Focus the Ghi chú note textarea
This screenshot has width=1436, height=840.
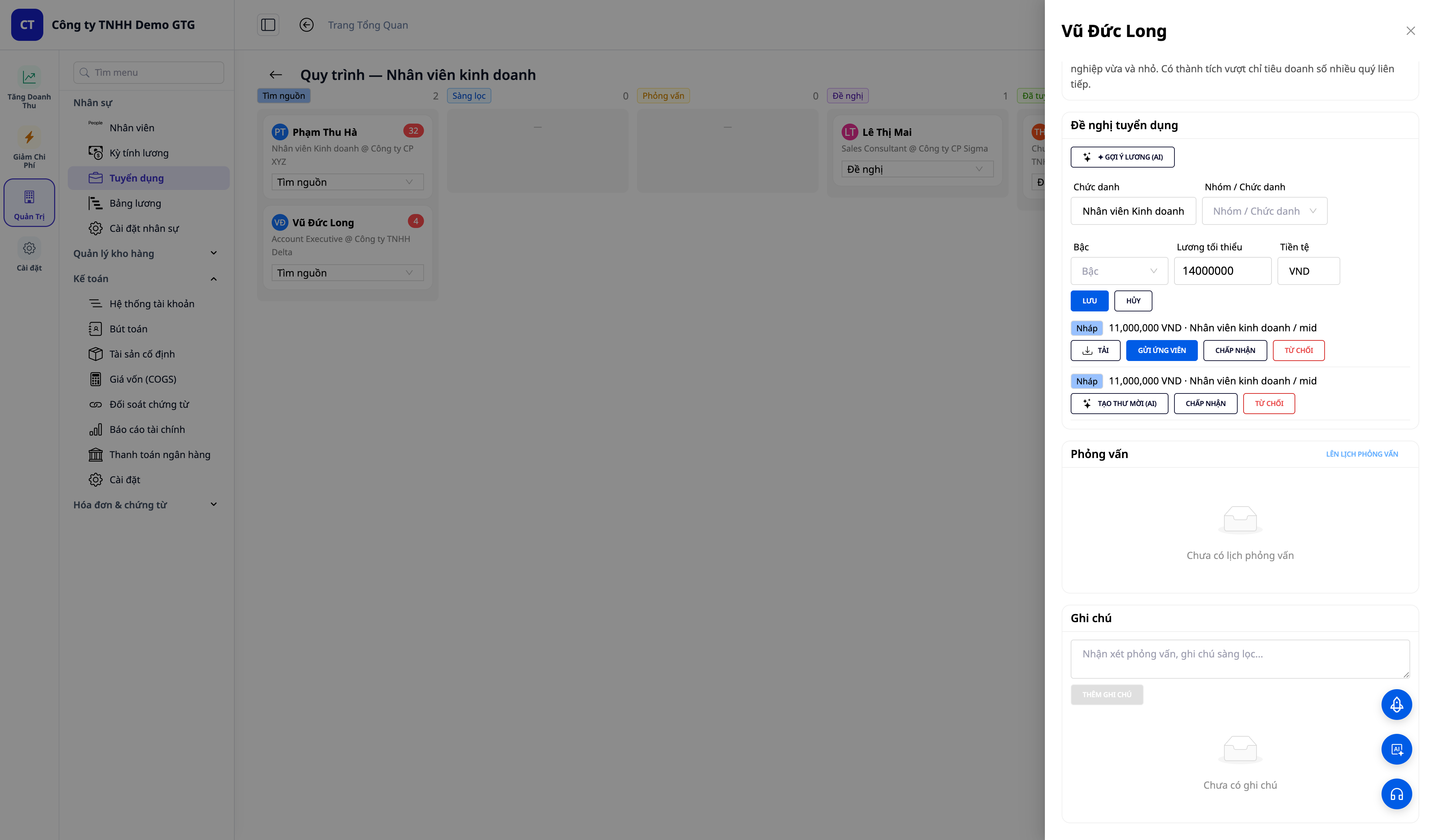pyautogui.click(x=1240, y=658)
